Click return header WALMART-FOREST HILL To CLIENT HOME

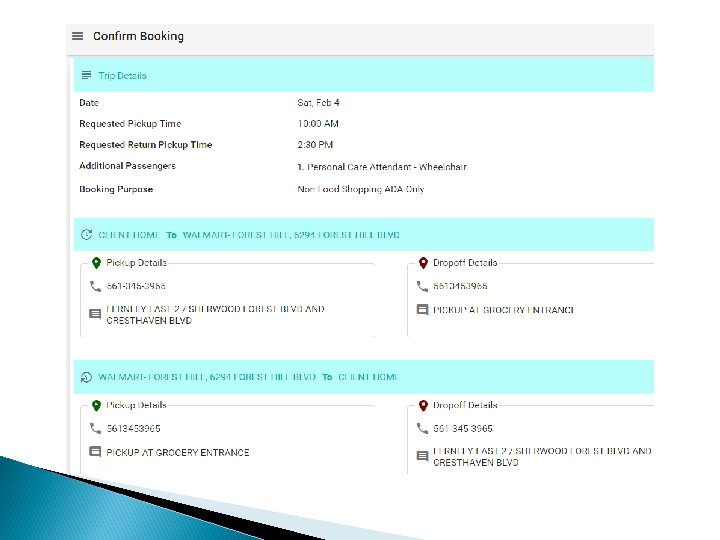tap(249, 377)
